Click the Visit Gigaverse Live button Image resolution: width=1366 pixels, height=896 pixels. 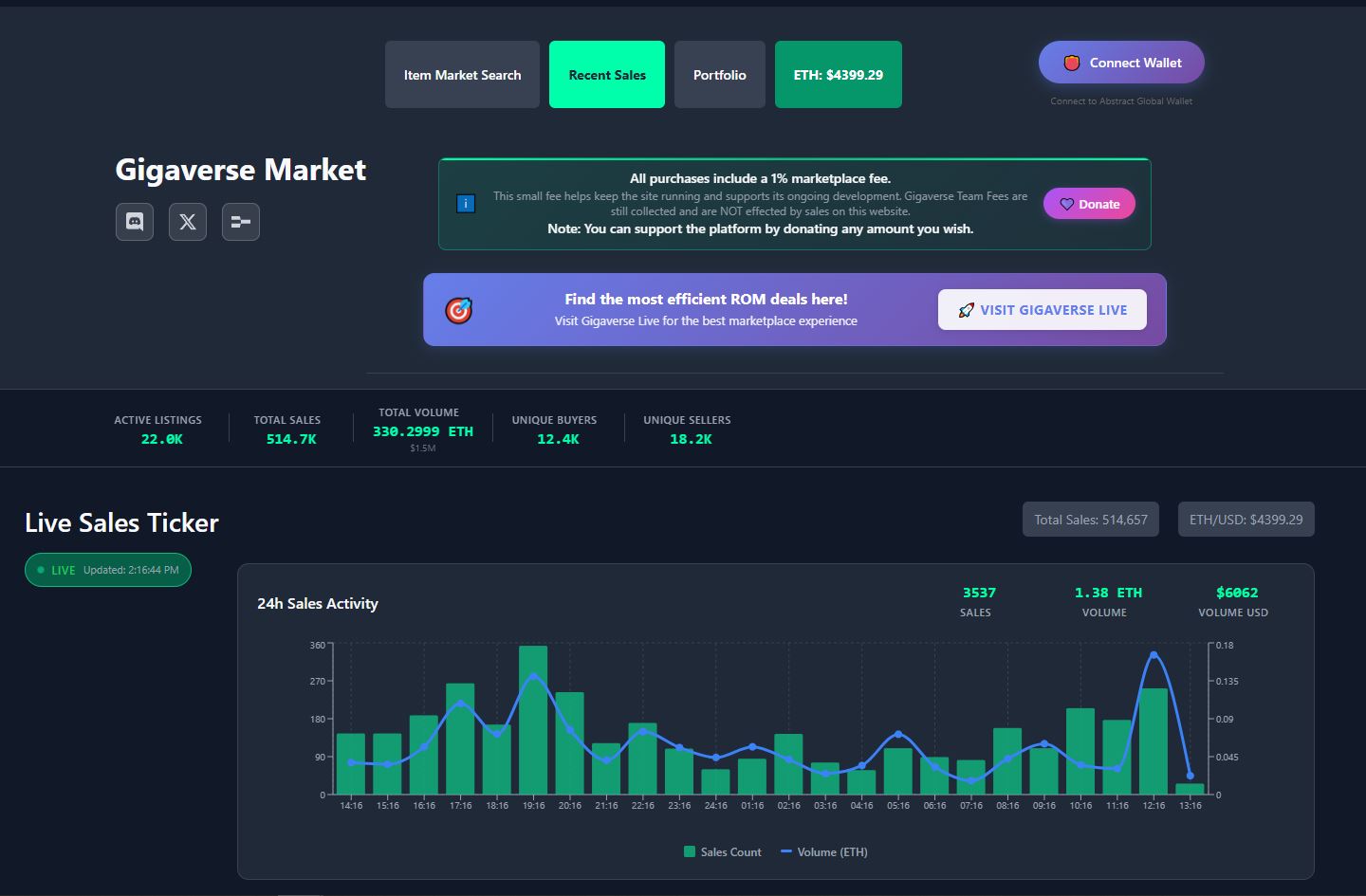coord(1042,310)
